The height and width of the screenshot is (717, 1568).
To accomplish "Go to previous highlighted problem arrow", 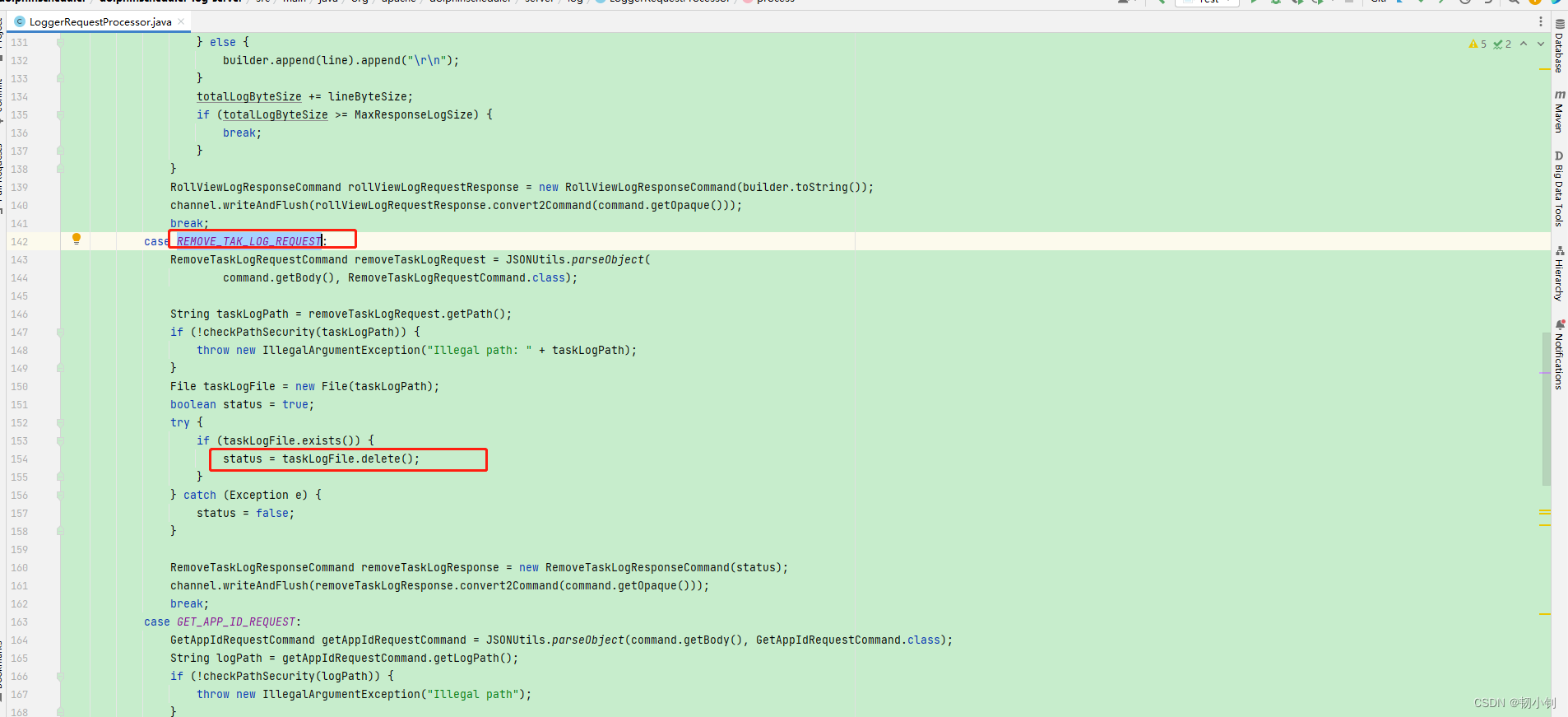I will pyautogui.click(x=1524, y=44).
